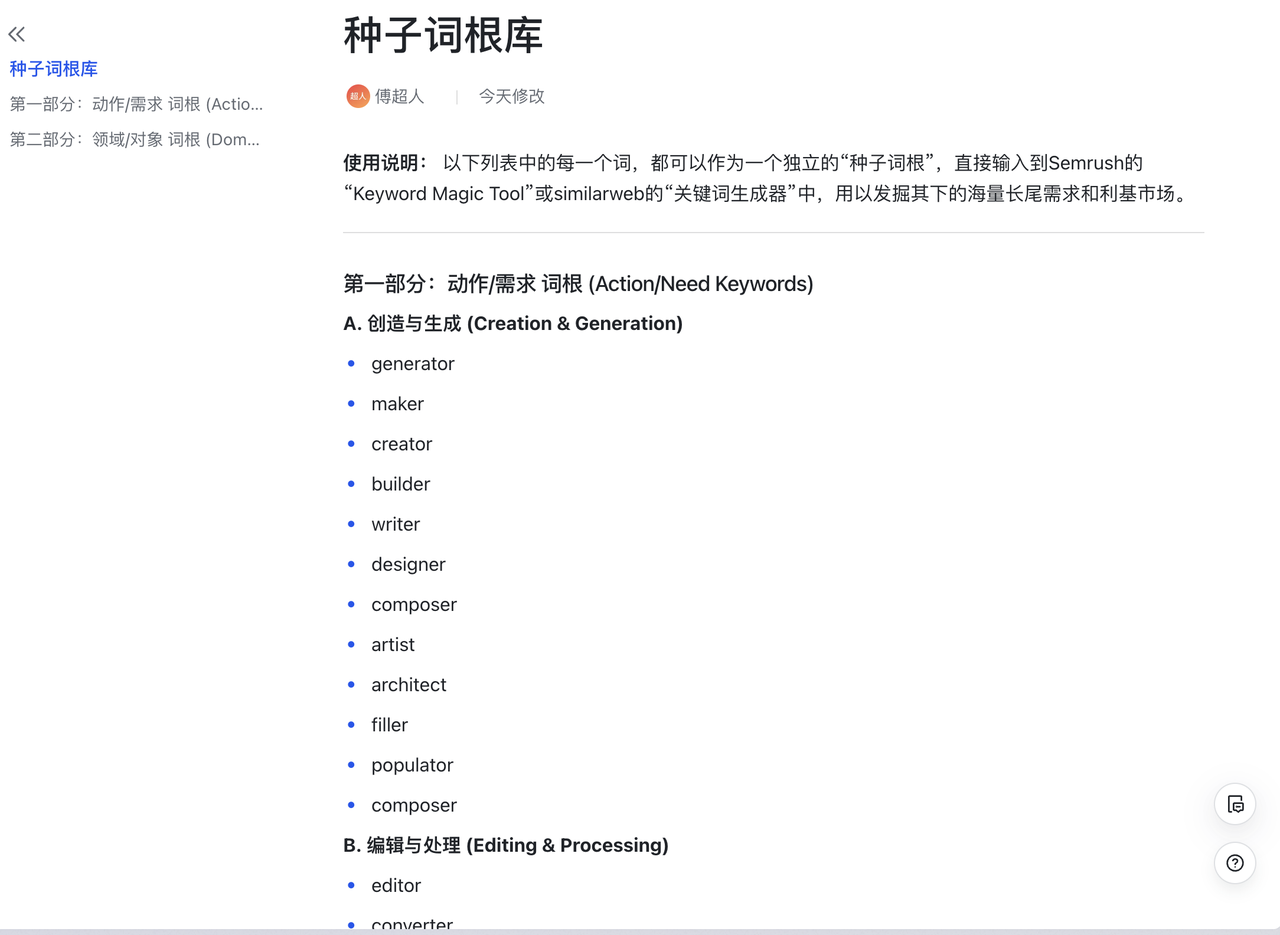Go to 第二部分 in the sidebar outline
The width and height of the screenshot is (1280, 935).
[x=135, y=139]
